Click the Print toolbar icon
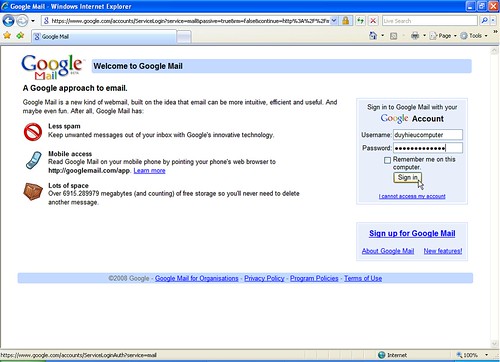Viewport: 500px width, 362px height. [x=415, y=35]
